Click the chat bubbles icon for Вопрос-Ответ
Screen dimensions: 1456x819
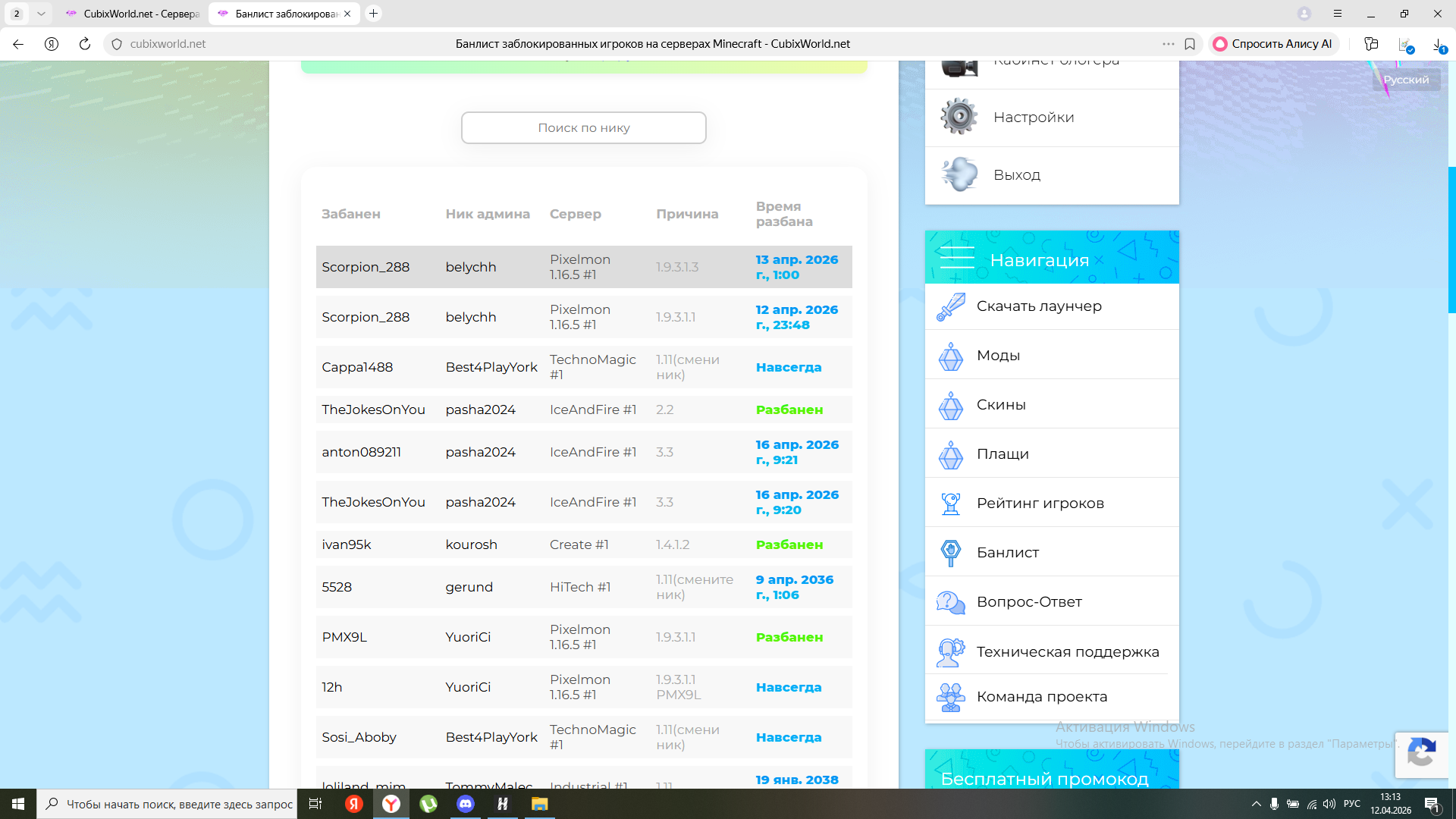pos(950,602)
